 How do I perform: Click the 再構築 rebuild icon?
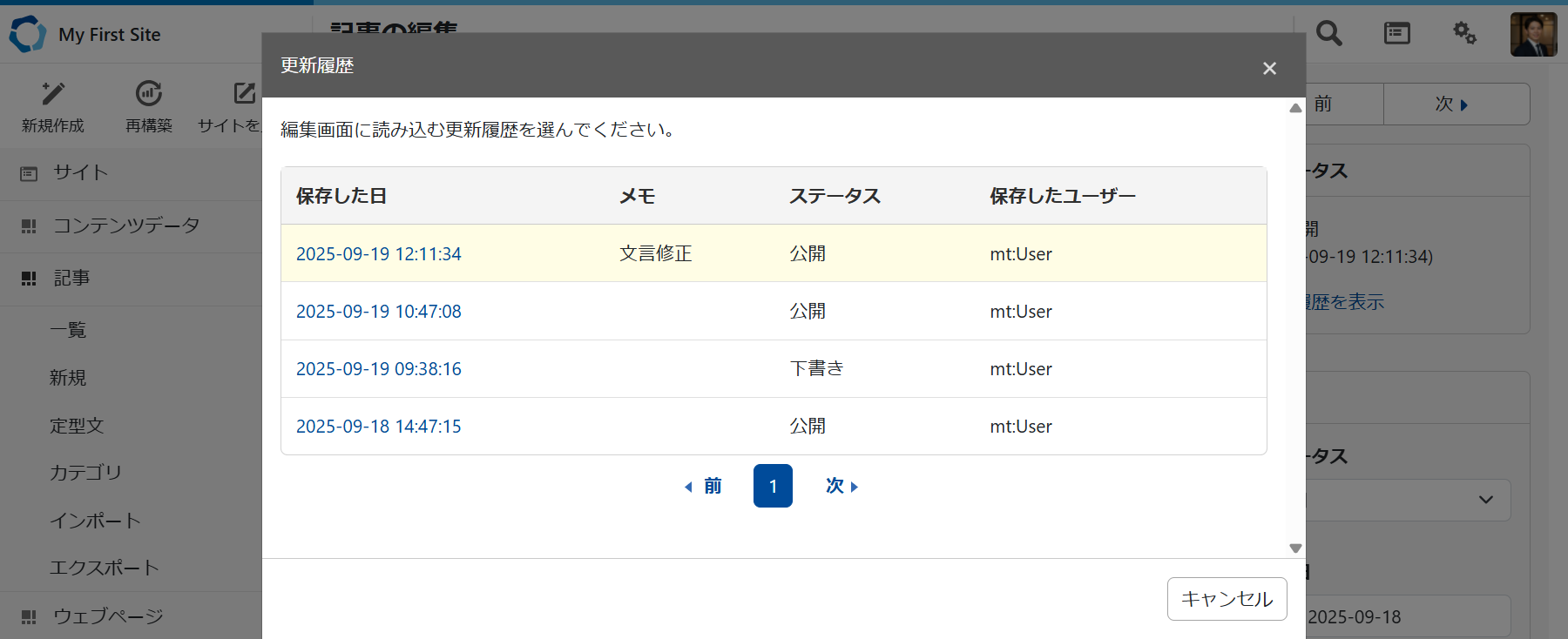149,93
